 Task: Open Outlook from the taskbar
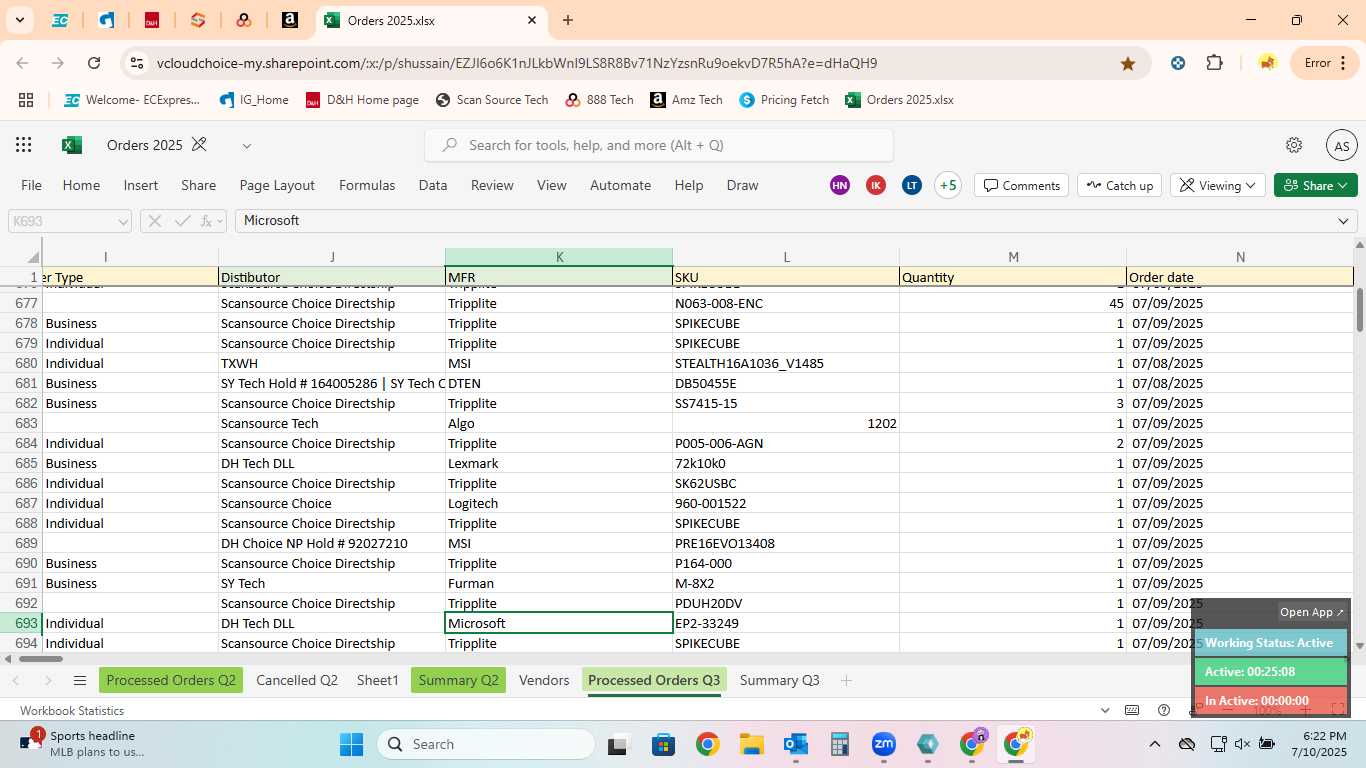point(796,744)
